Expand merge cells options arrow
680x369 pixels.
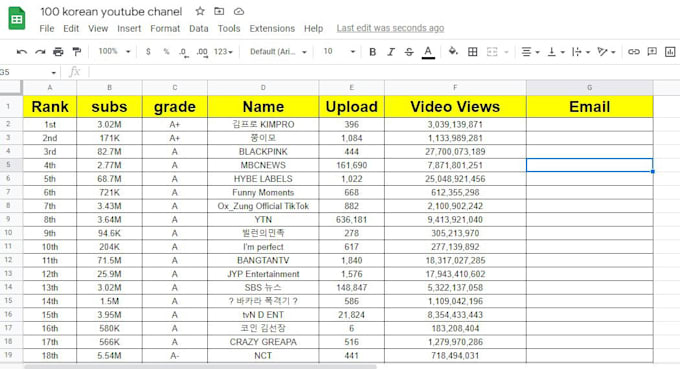pos(506,52)
